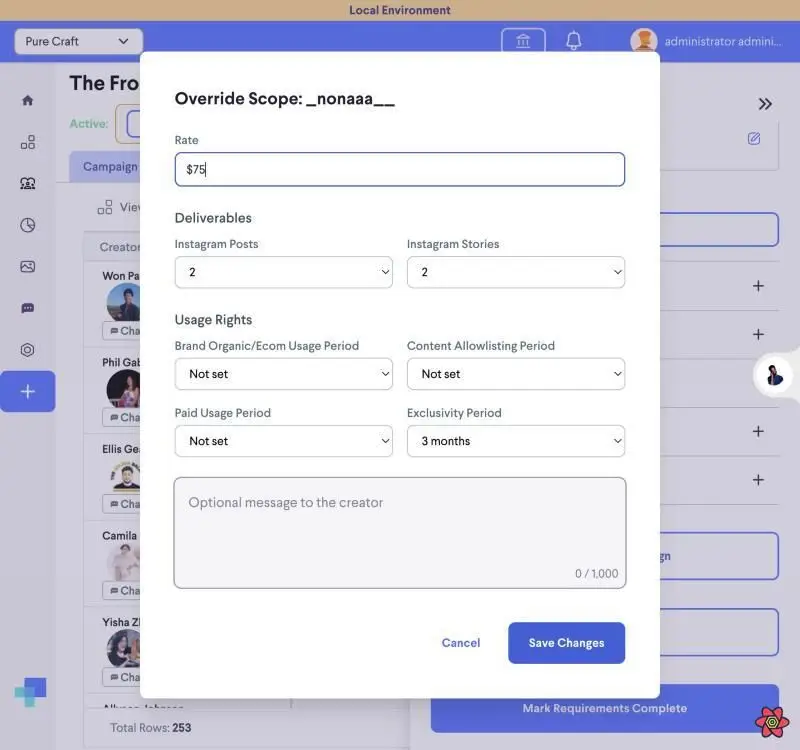Open Chat for Phil Gab creator row
Image resolution: width=800 pixels, height=750 pixels.
(121, 417)
